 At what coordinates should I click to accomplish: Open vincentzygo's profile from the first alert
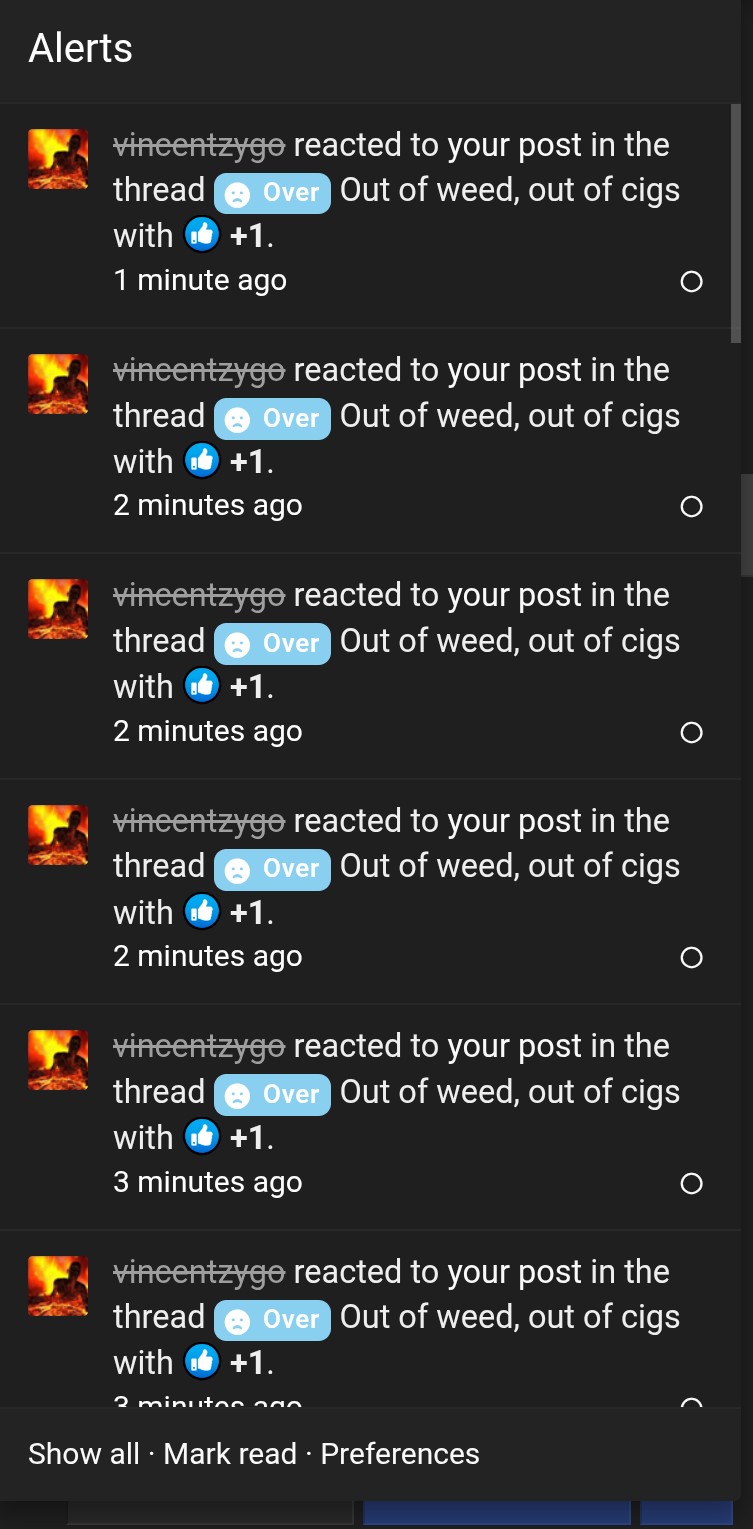click(x=199, y=145)
